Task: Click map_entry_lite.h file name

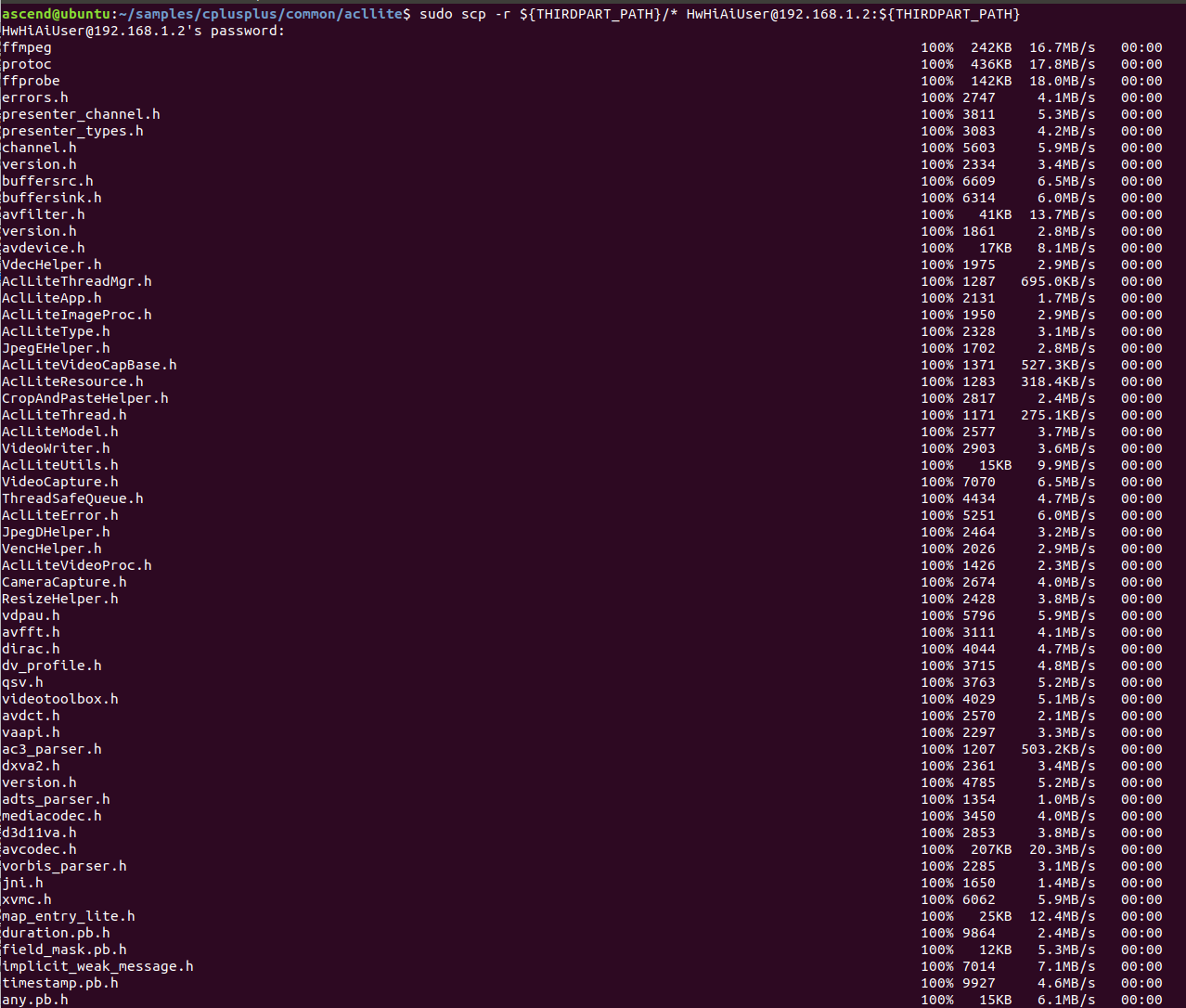Action: tap(69, 916)
